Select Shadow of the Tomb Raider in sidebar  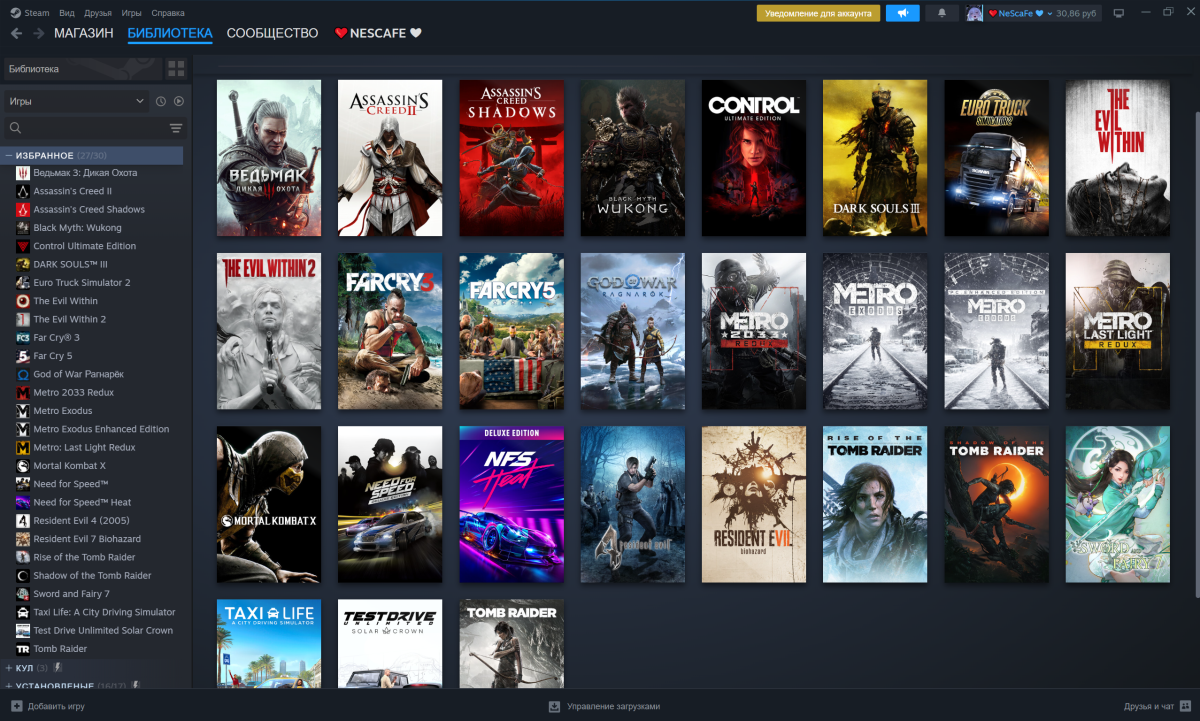coord(92,575)
